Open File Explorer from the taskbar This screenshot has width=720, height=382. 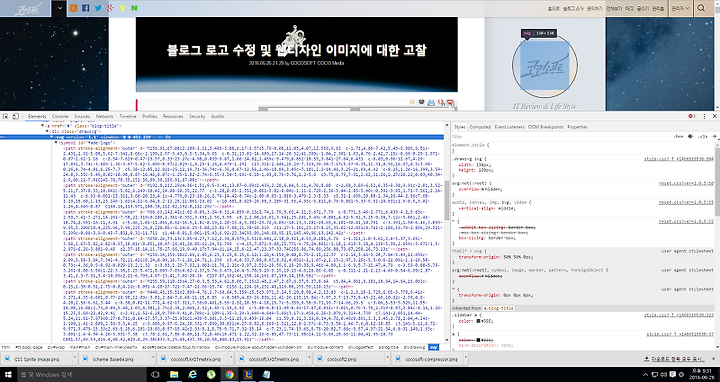[174, 375]
